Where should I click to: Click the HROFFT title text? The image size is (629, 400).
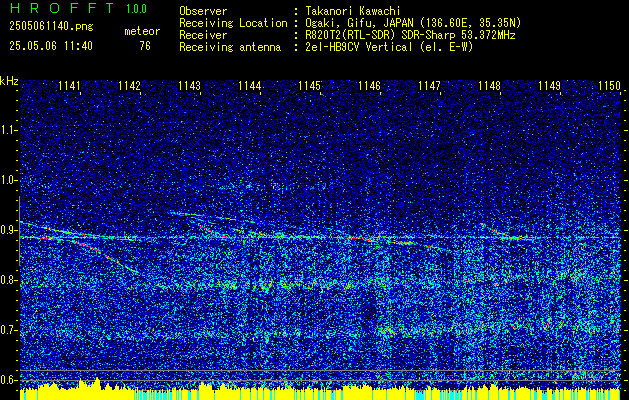(x=62, y=8)
